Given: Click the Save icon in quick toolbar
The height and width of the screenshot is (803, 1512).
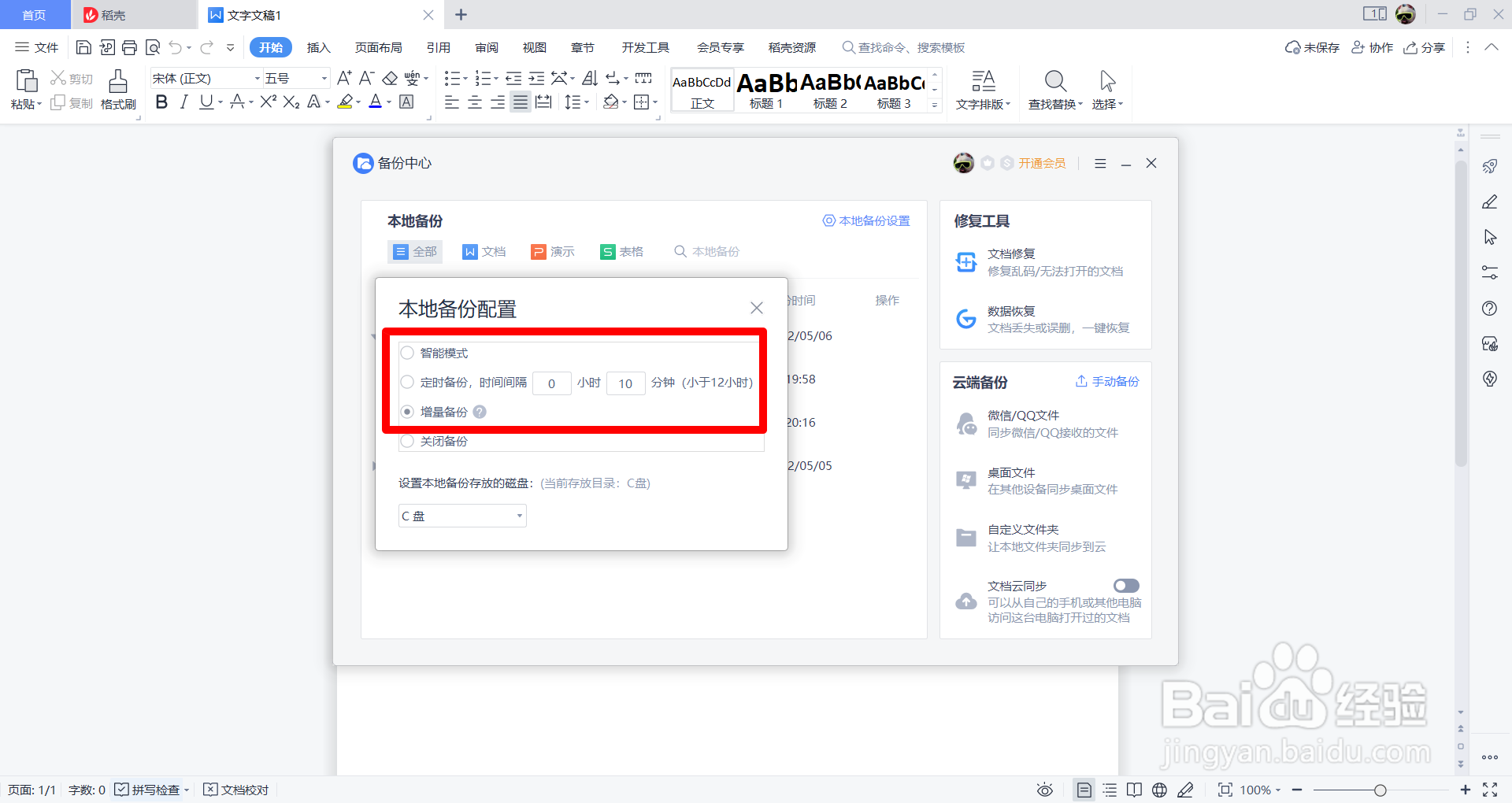Looking at the screenshot, I should pyautogui.click(x=83, y=47).
